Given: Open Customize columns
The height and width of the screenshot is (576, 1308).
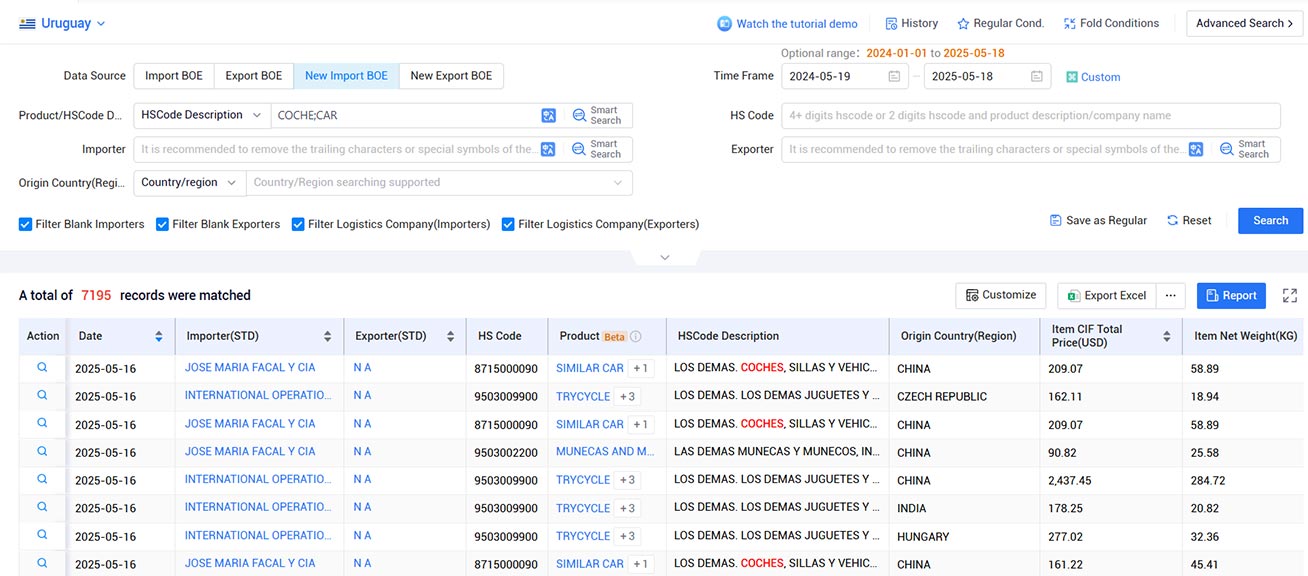Looking at the screenshot, I should [x=1001, y=295].
